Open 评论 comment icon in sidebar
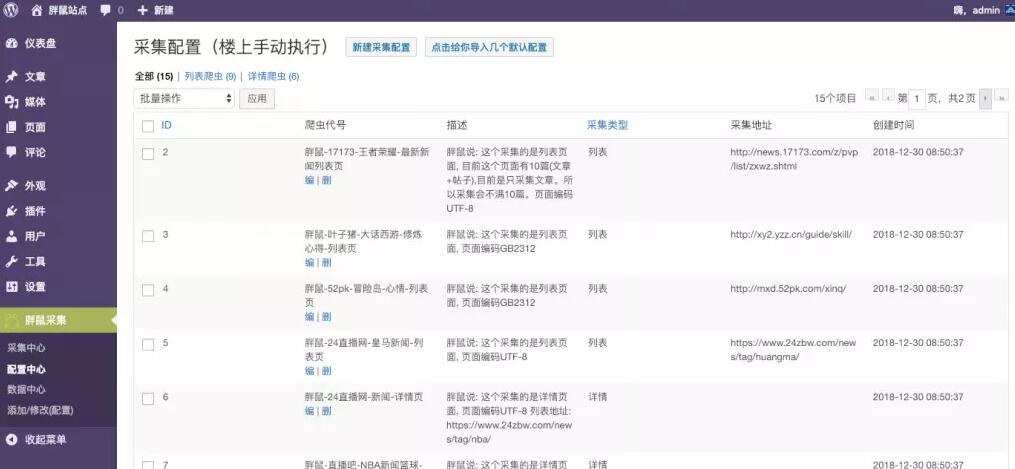Viewport: 1015px width, 469px height. [11, 153]
